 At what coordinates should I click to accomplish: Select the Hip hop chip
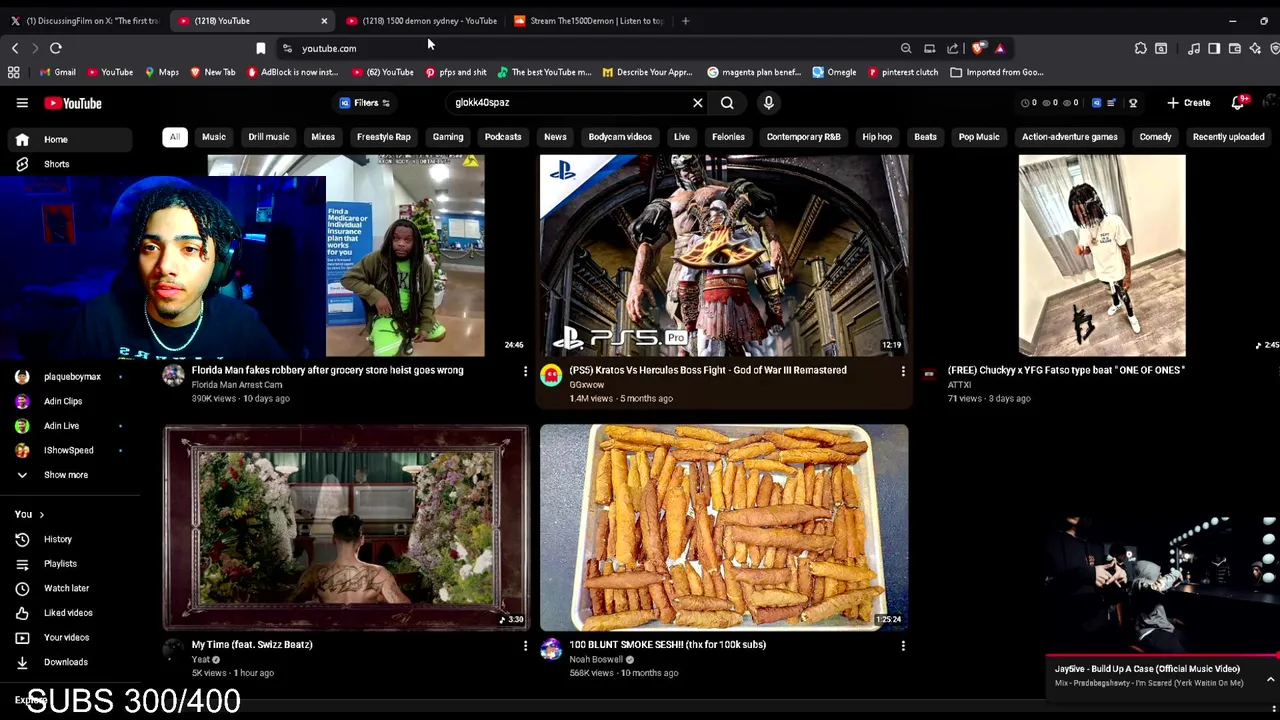coord(877,137)
